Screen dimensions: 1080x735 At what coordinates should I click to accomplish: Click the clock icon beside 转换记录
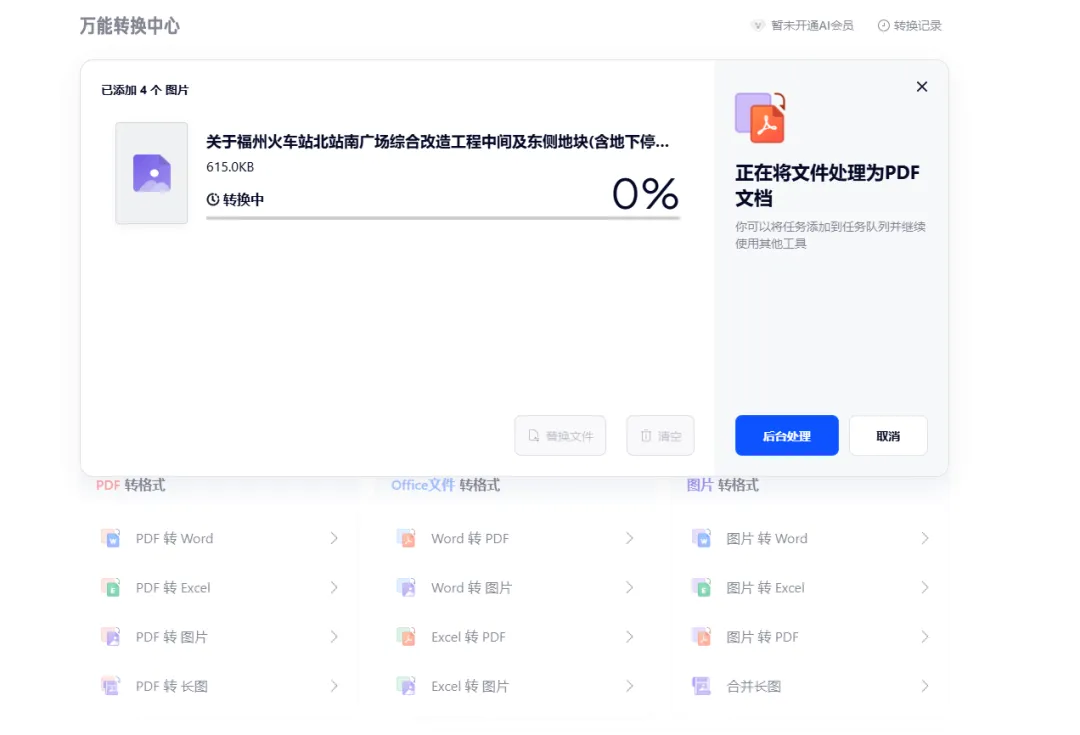click(883, 25)
